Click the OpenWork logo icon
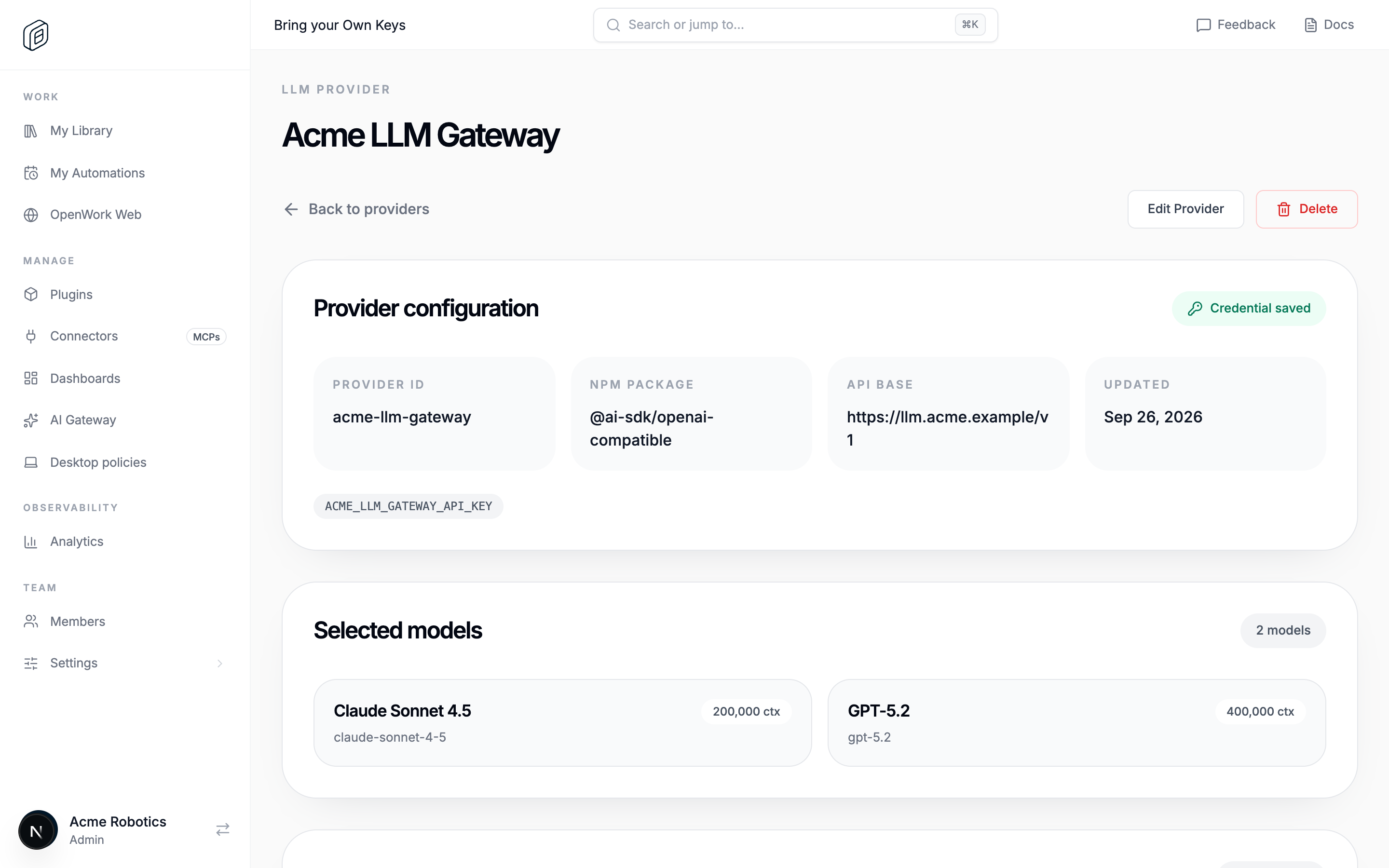Image resolution: width=1389 pixels, height=868 pixels. click(x=36, y=35)
